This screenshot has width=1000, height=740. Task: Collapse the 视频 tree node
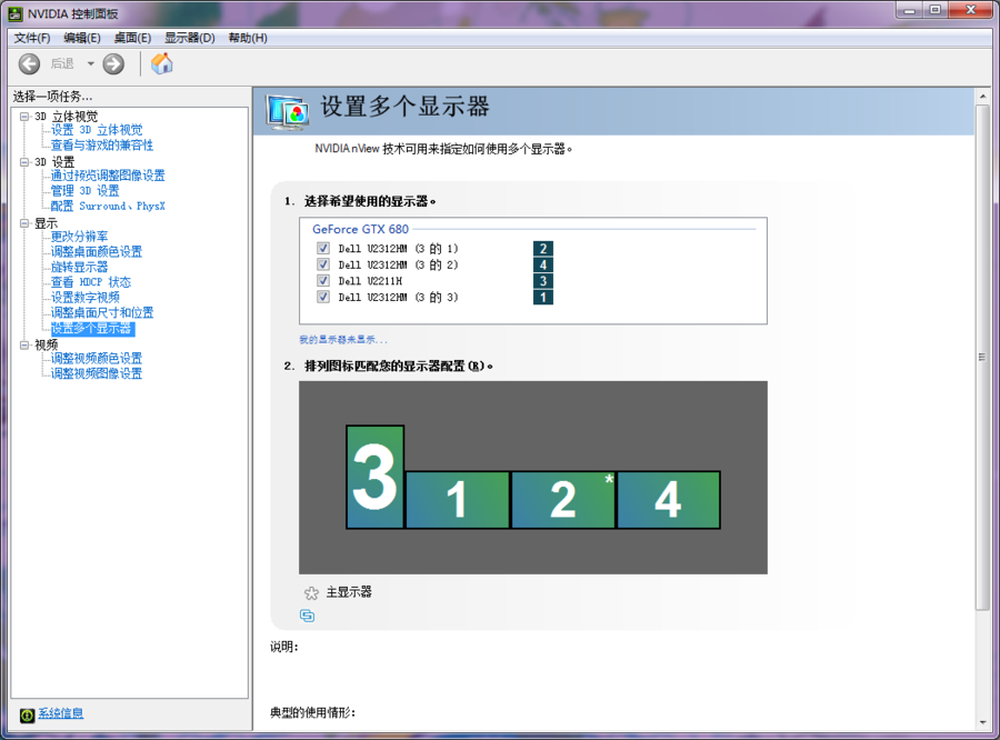24,345
